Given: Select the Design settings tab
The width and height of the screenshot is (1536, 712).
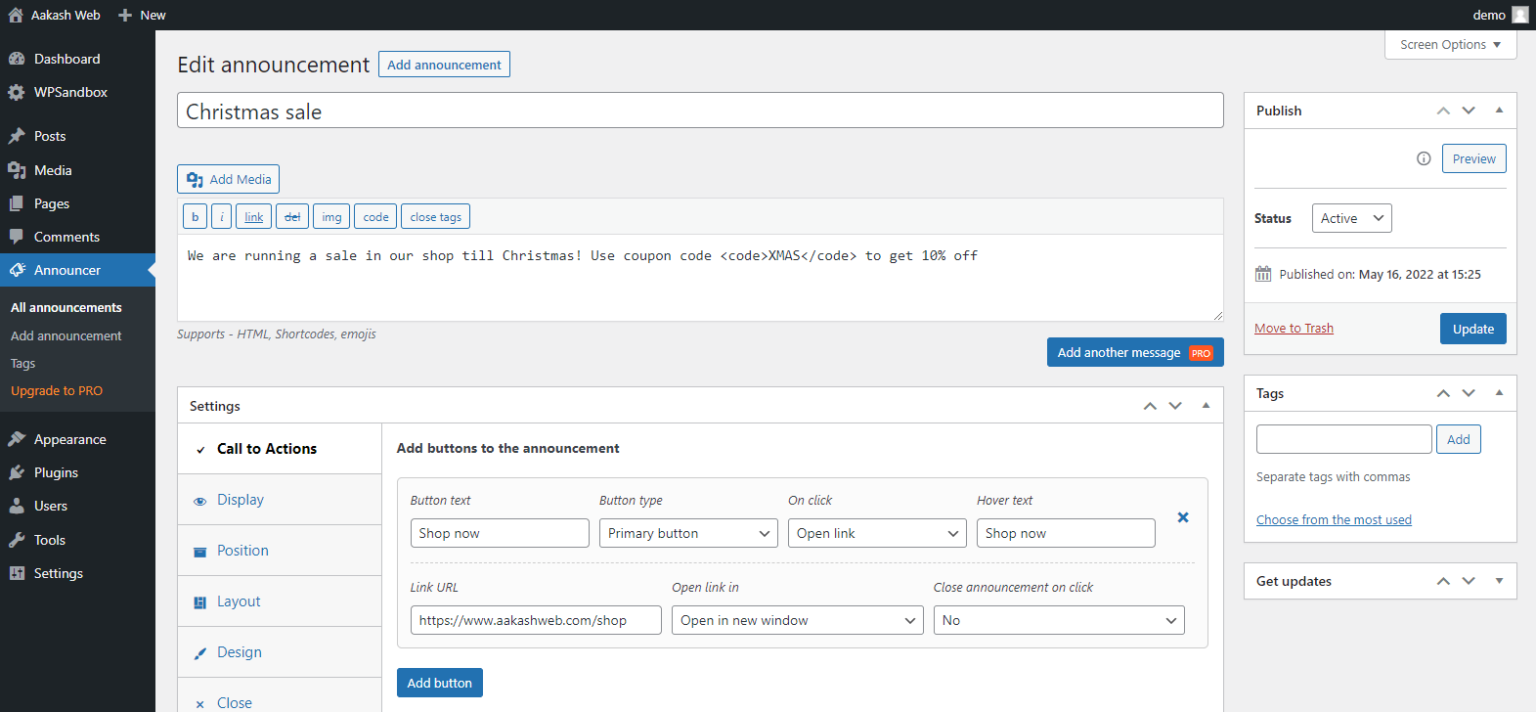Looking at the screenshot, I should pos(239,652).
